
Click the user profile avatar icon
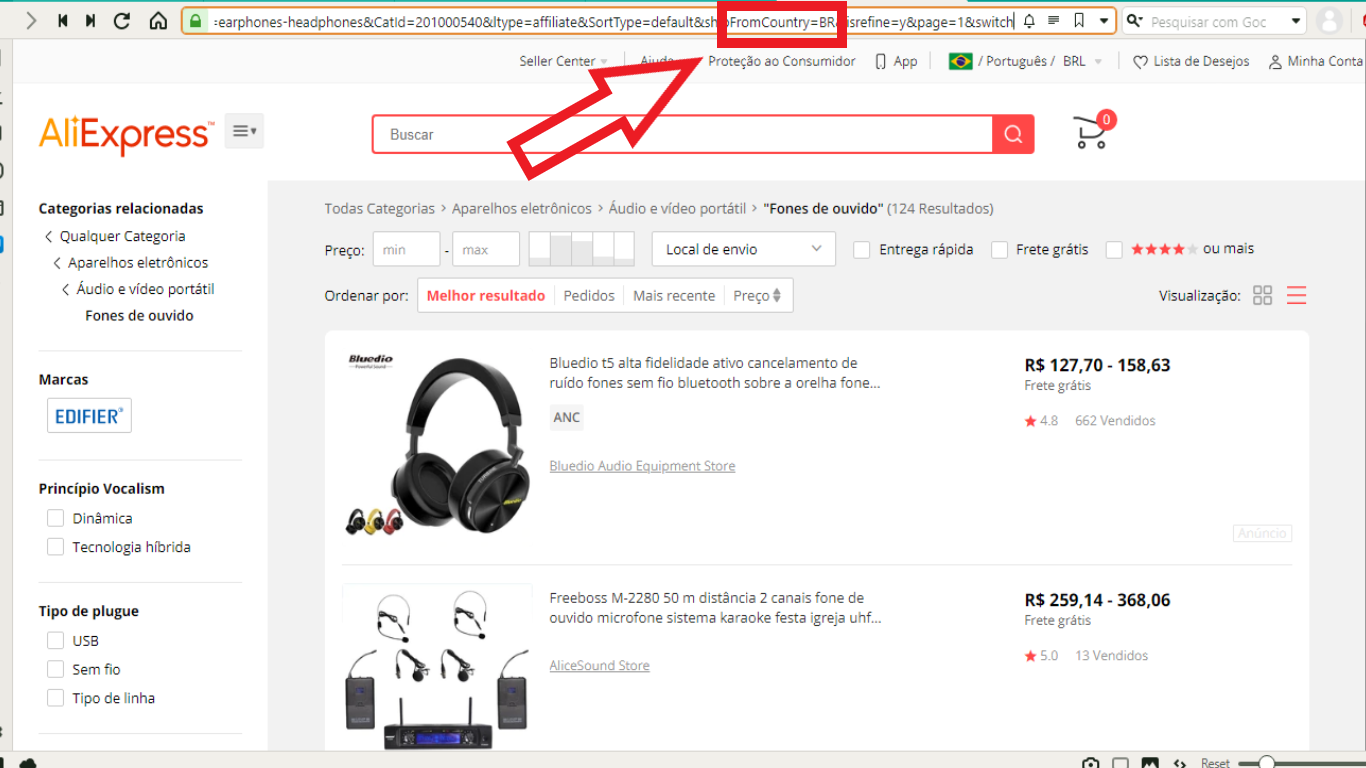coord(1329,21)
